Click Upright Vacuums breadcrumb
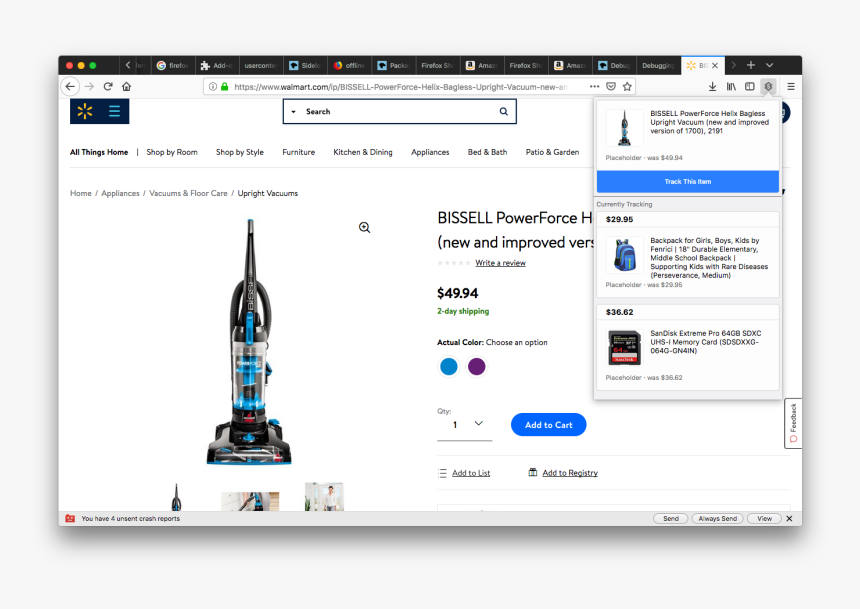Screen dimensions: 860x609 [x=268, y=193]
